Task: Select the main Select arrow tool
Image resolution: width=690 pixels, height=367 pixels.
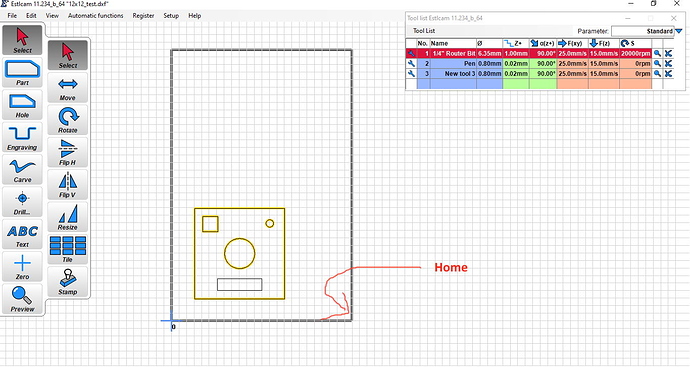Action: [22, 40]
